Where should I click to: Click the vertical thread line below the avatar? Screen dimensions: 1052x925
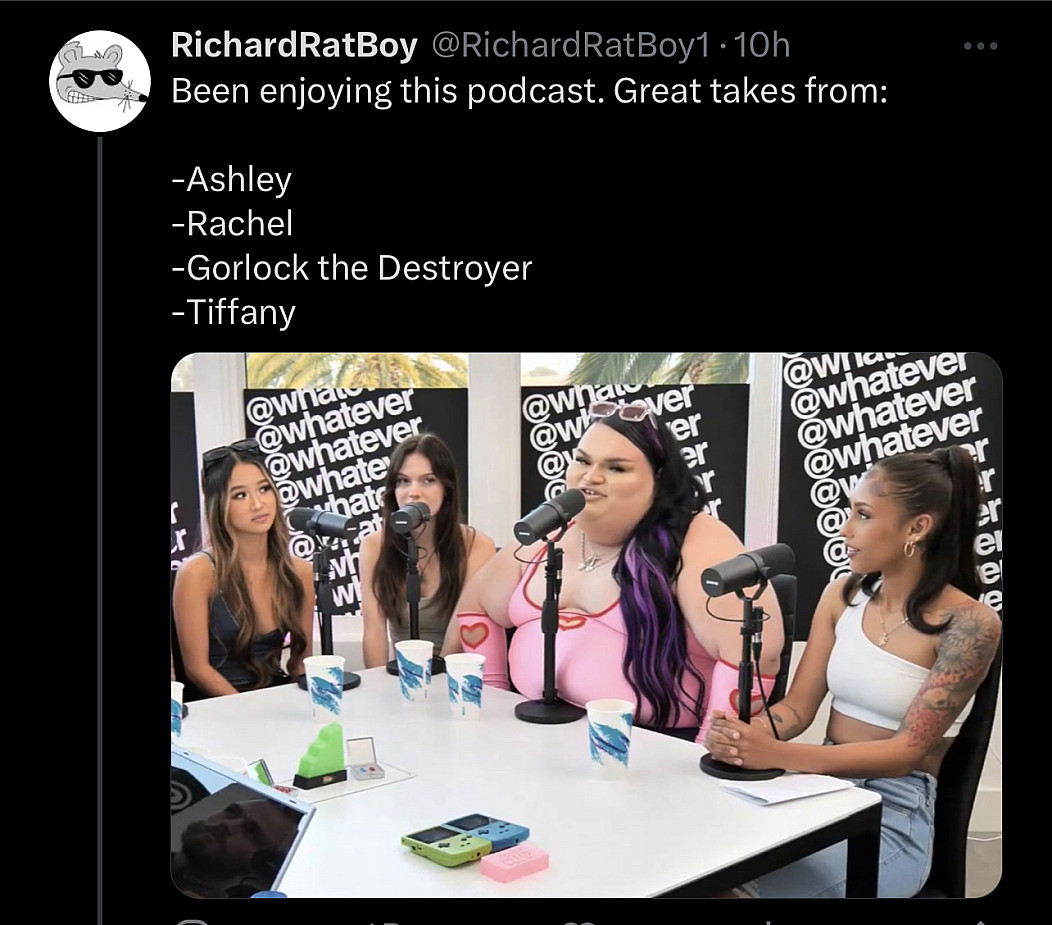point(99,530)
